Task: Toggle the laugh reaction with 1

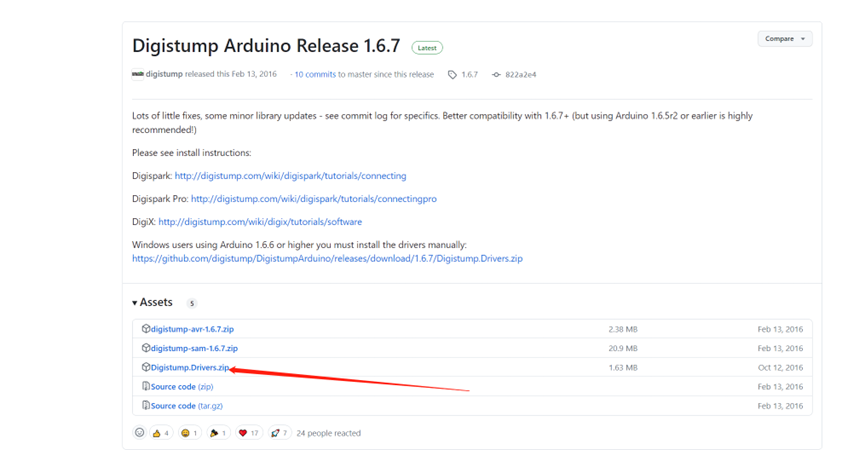Action: pyautogui.click(x=189, y=433)
